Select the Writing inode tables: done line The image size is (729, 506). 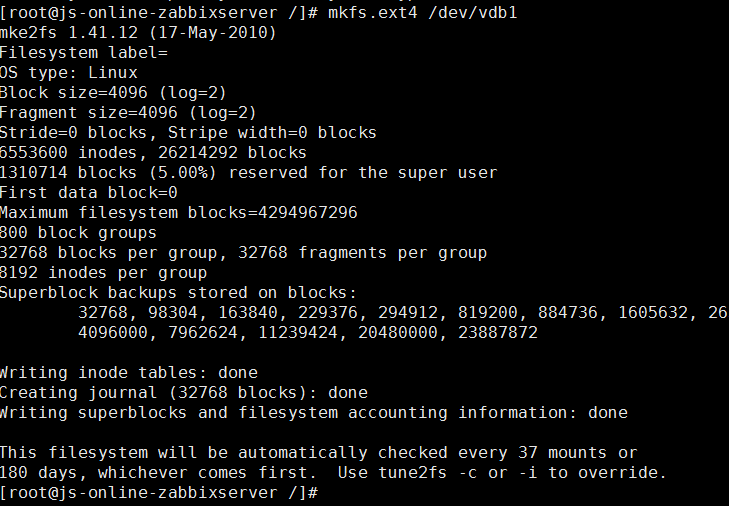click(129, 373)
